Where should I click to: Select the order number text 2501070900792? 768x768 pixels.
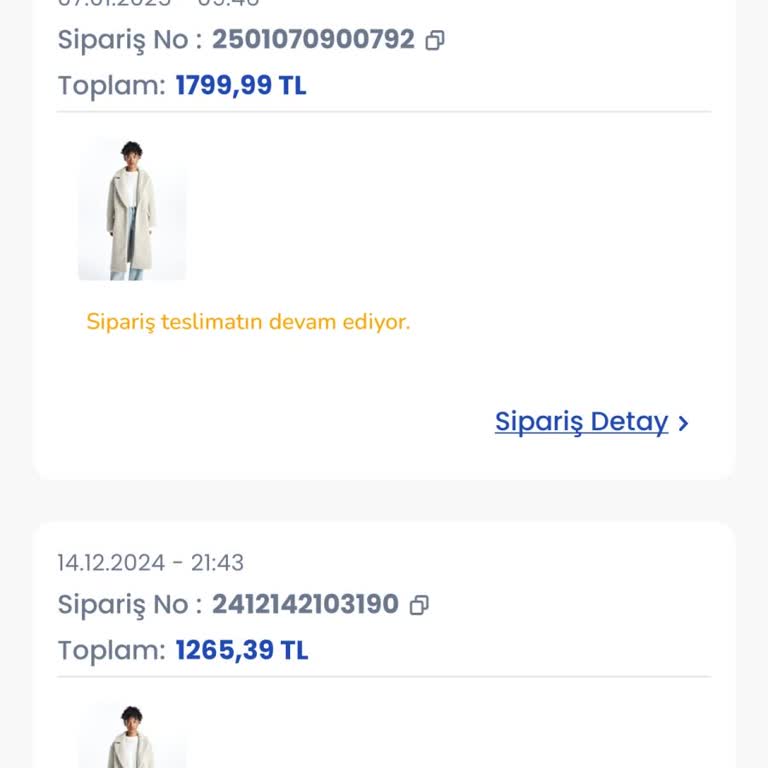[312, 40]
